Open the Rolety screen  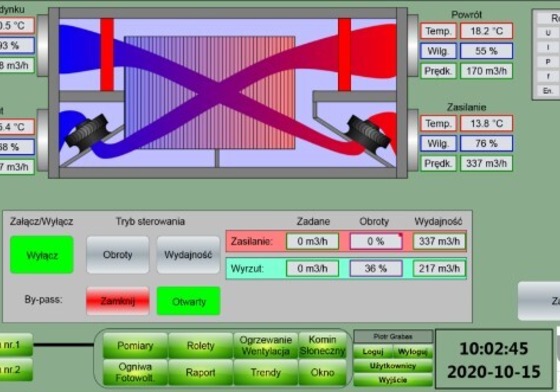pos(200,346)
